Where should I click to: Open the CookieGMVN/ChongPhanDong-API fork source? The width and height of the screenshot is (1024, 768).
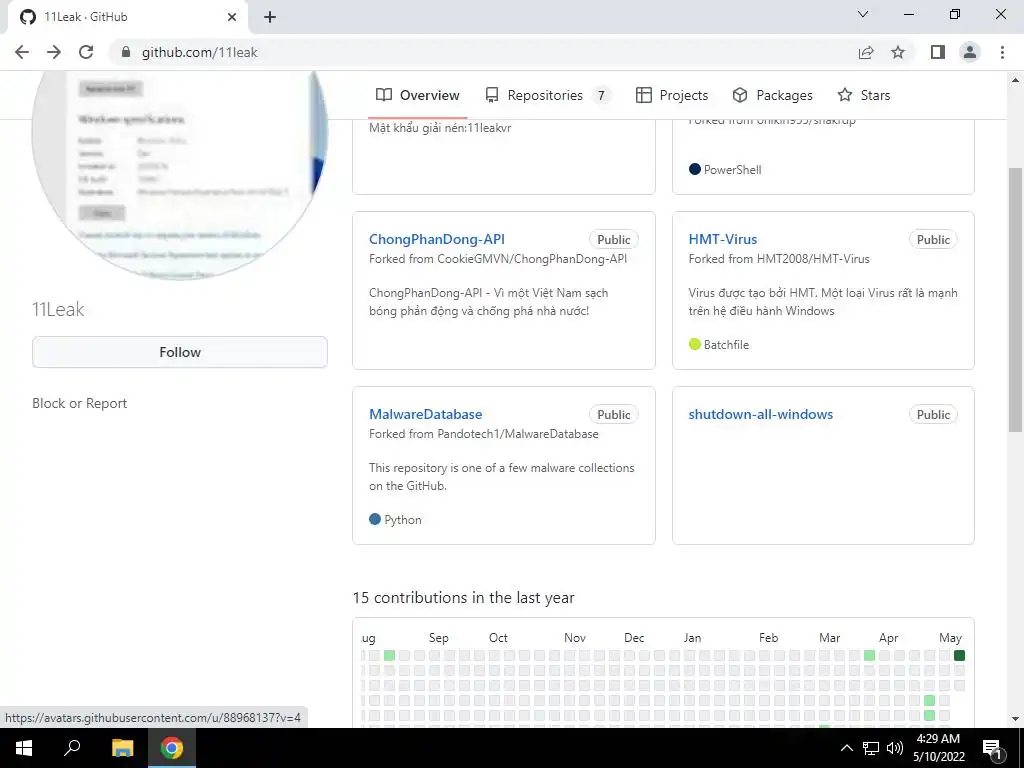[532, 259]
